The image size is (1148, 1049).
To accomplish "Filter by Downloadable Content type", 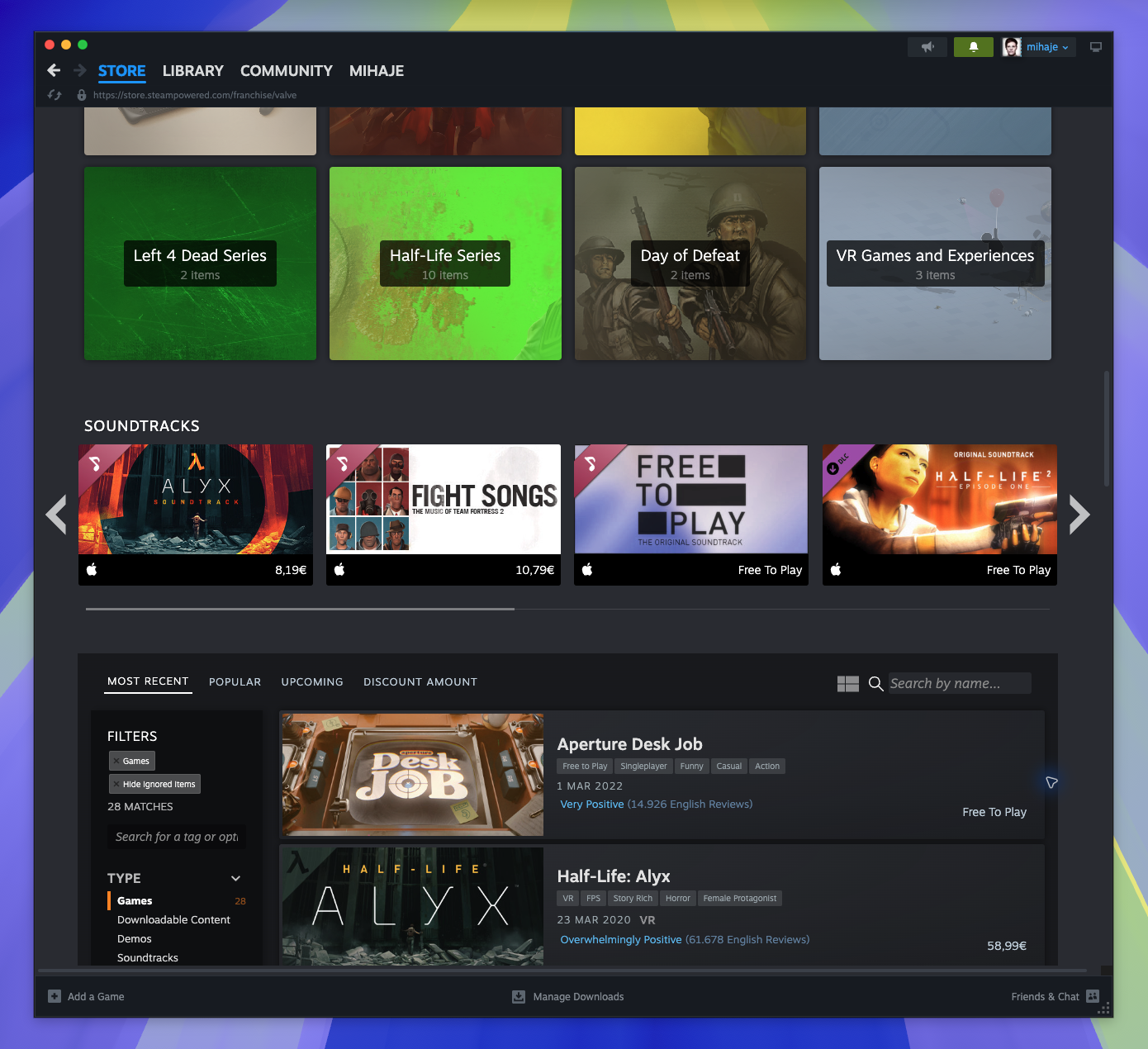I will pos(173,919).
